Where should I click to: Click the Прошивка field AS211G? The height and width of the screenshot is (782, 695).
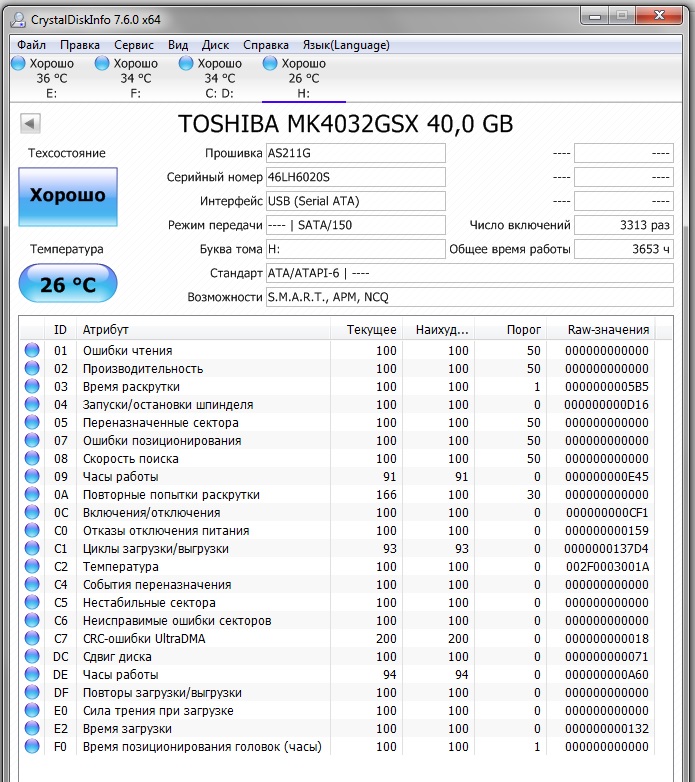(355, 153)
